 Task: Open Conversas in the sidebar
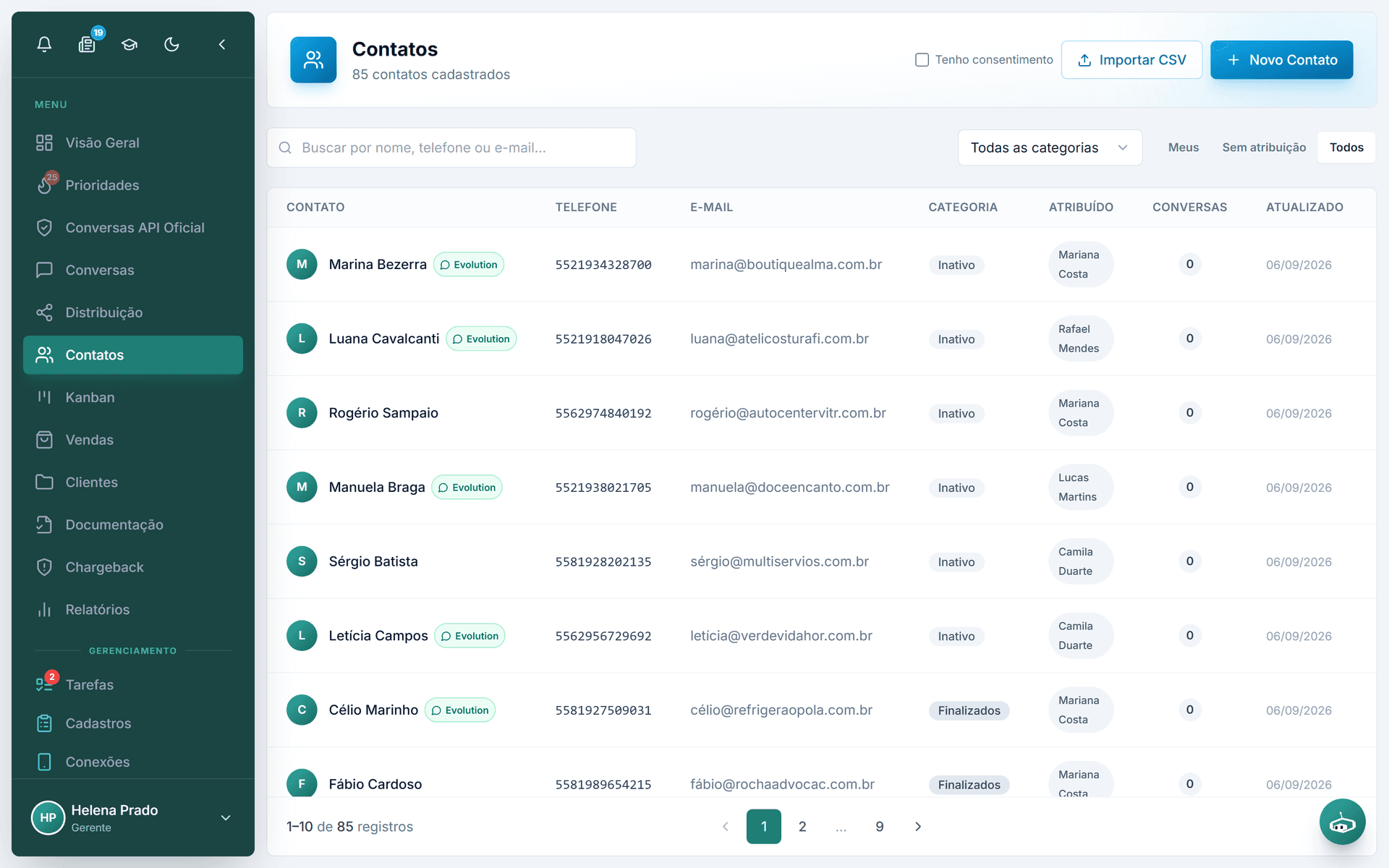pos(133,270)
